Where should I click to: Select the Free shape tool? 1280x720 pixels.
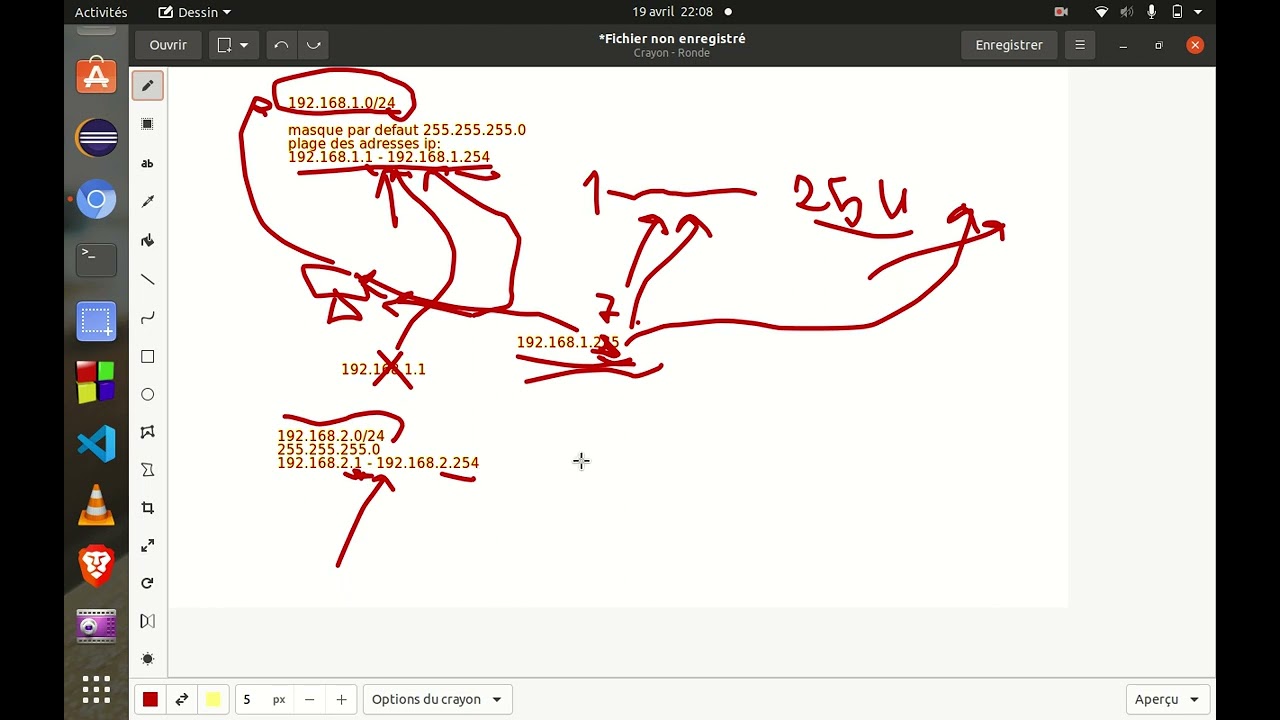tap(147, 470)
